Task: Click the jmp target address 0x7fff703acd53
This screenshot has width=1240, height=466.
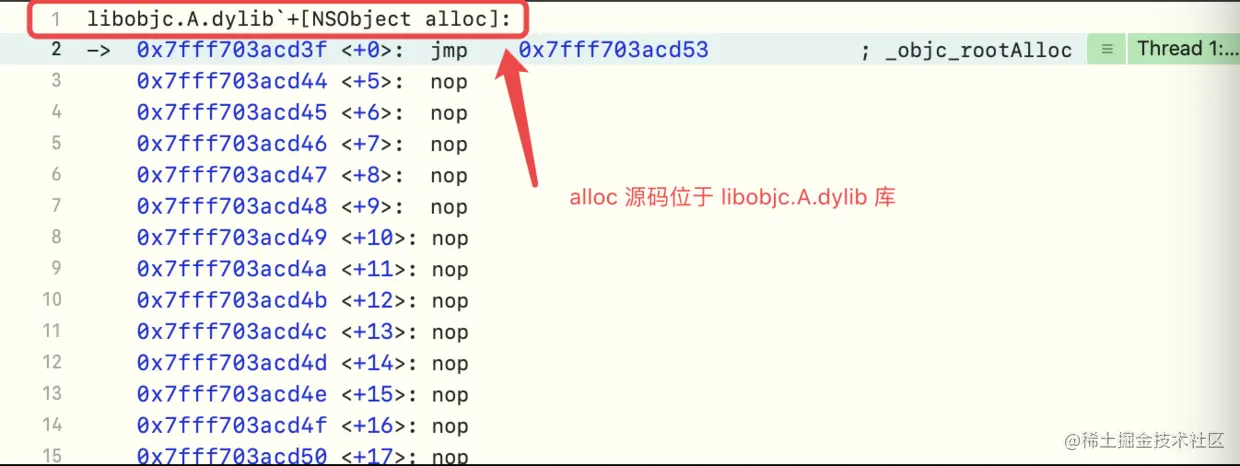Action: pos(613,50)
